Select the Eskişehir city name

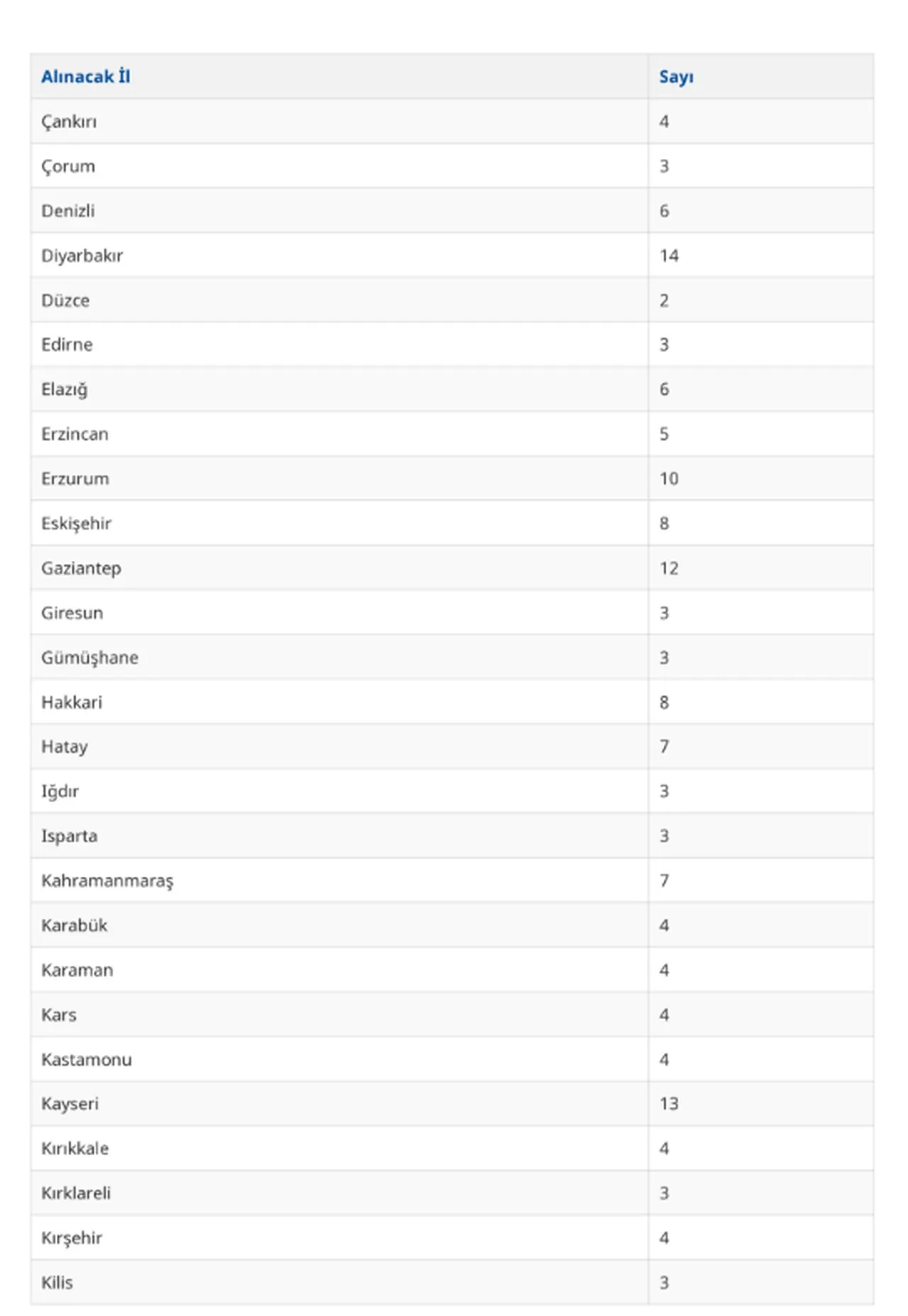point(76,524)
